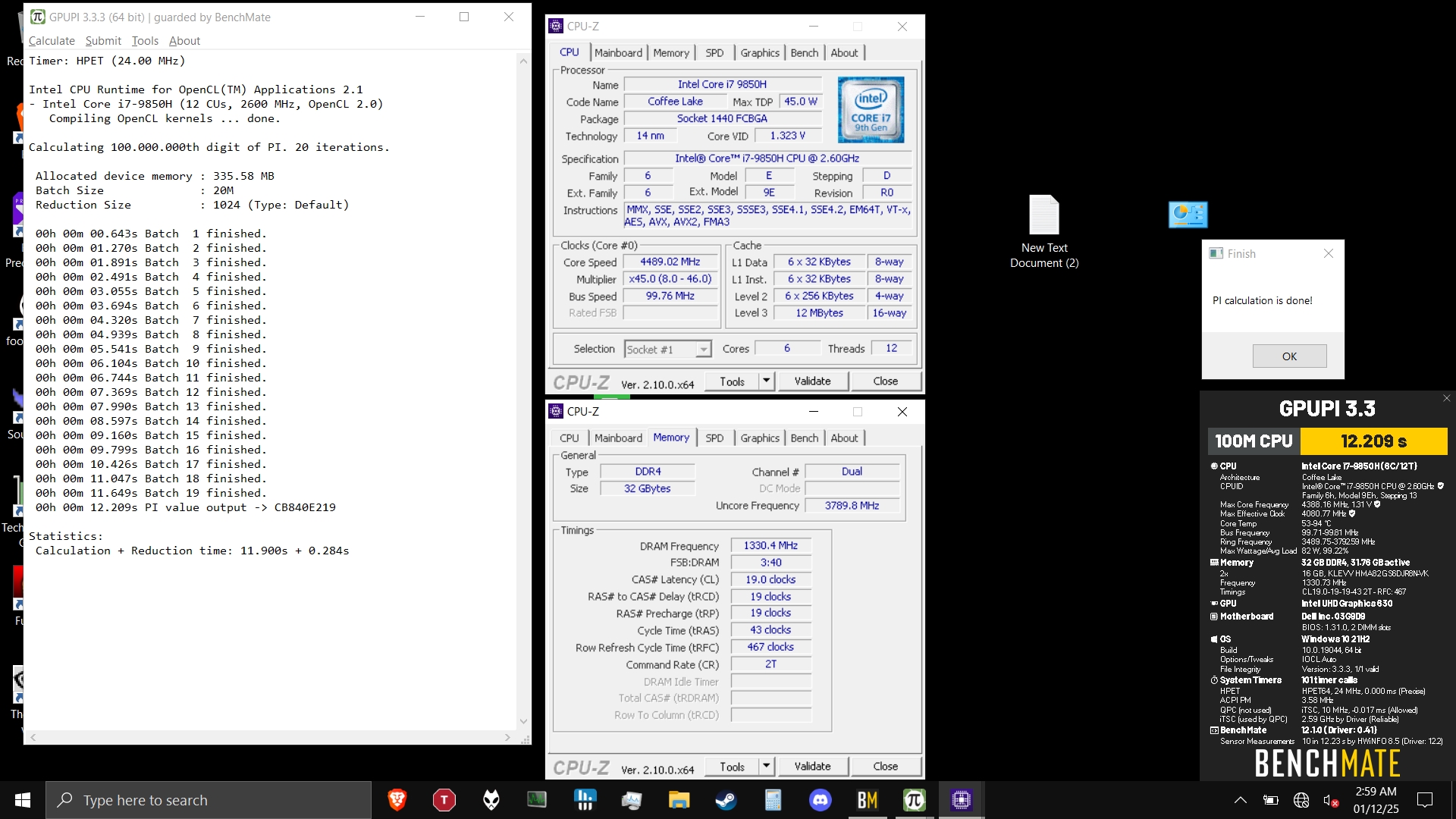Click the Core Speed value 4489.02 MHz
The height and width of the screenshot is (819, 1456).
click(x=670, y=262)
